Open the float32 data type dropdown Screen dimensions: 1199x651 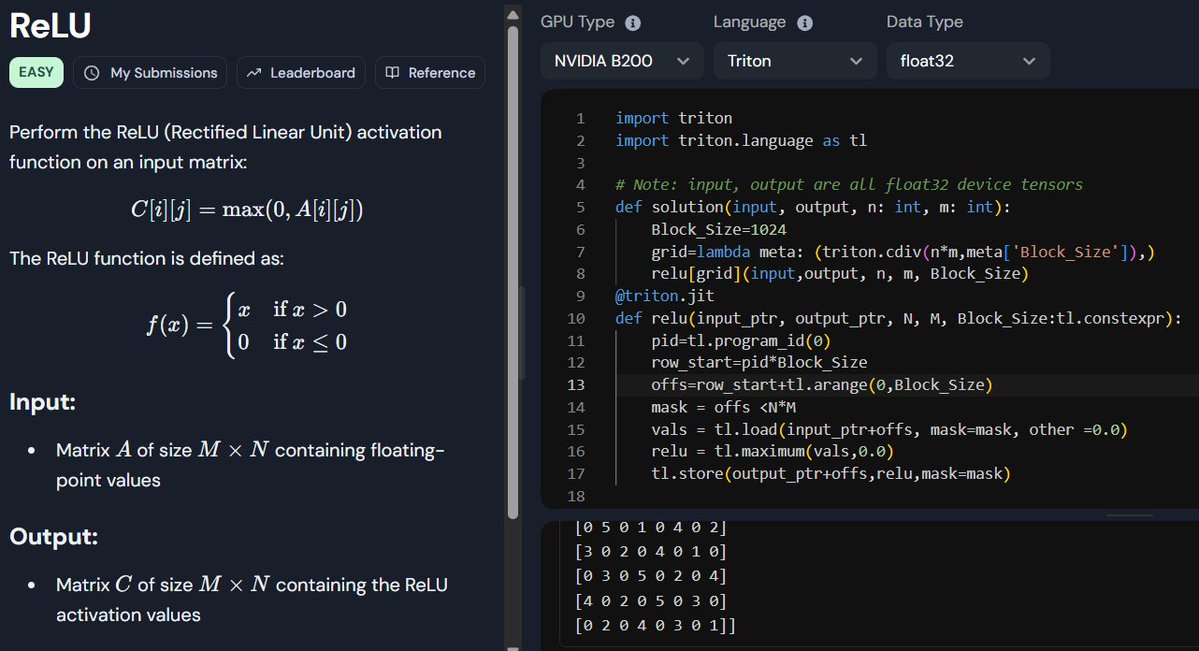(x=966, y=60)
